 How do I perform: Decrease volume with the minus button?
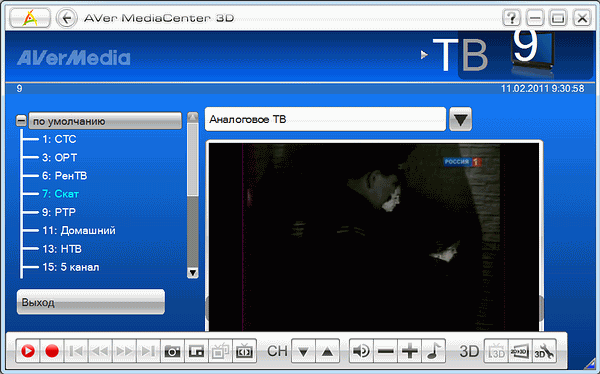pos(386,351)
